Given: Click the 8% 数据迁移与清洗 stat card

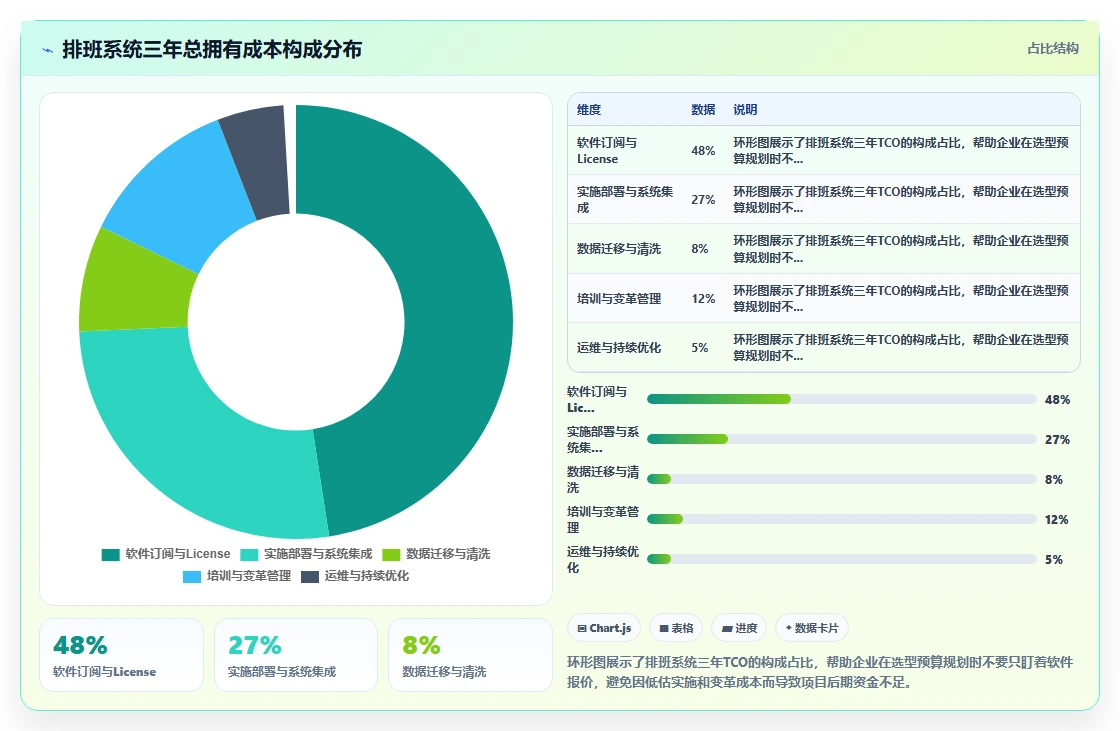Looking at the screenshot, I should [x=470, y=655].
